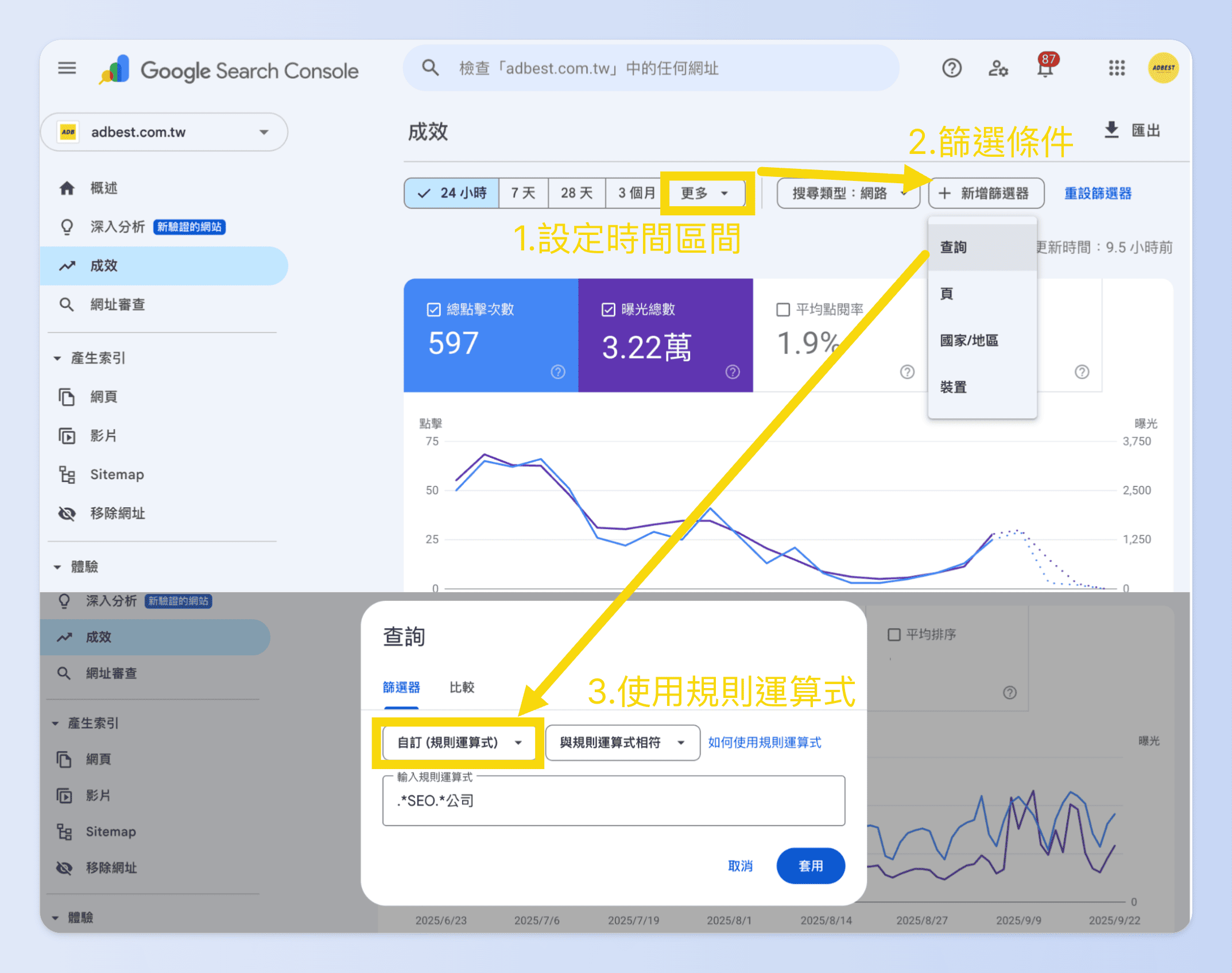Viewport: 1232px width, 973px height.
Task: Click the ADBEST profile avatar
Action: tap(1163, 67)
